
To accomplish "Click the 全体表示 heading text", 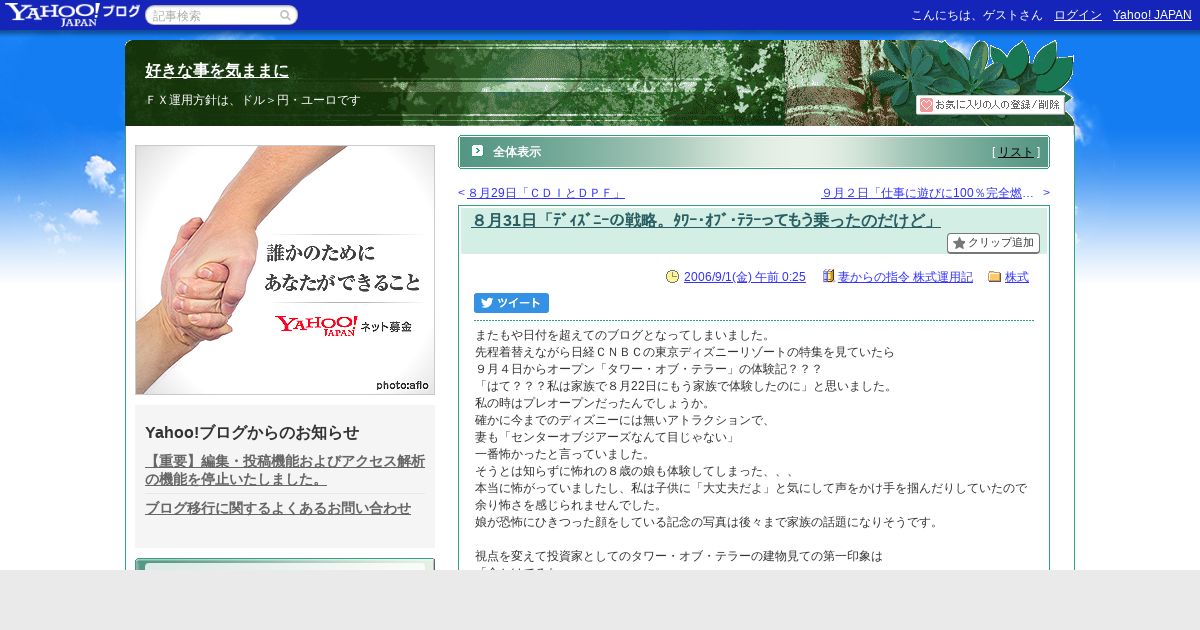I will (517, 152).
